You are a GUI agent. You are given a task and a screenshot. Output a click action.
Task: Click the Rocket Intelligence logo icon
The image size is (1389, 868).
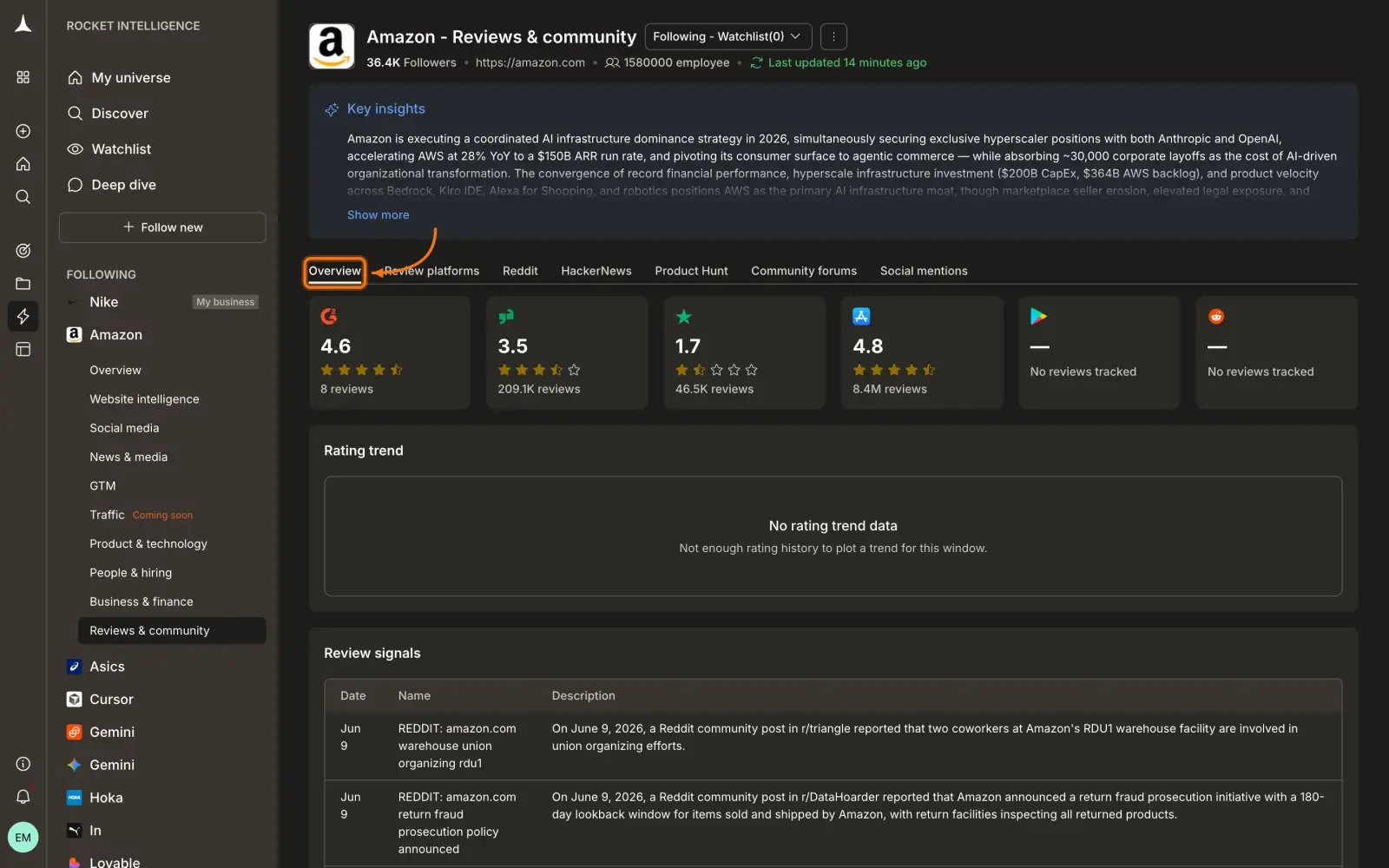(23, 24)
